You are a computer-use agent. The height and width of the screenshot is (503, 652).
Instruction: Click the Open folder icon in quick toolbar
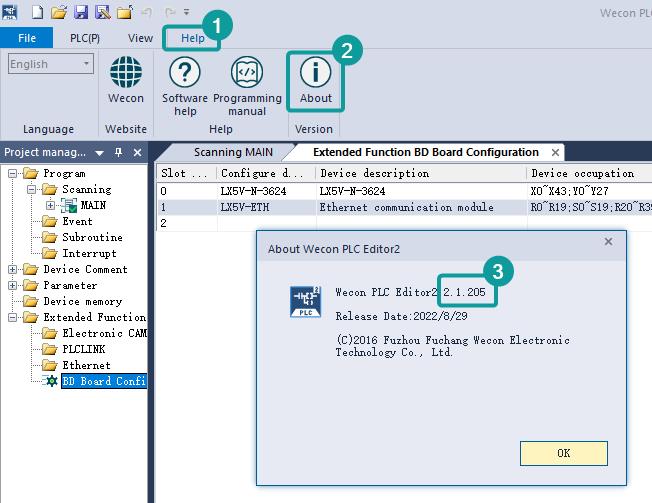59,11
